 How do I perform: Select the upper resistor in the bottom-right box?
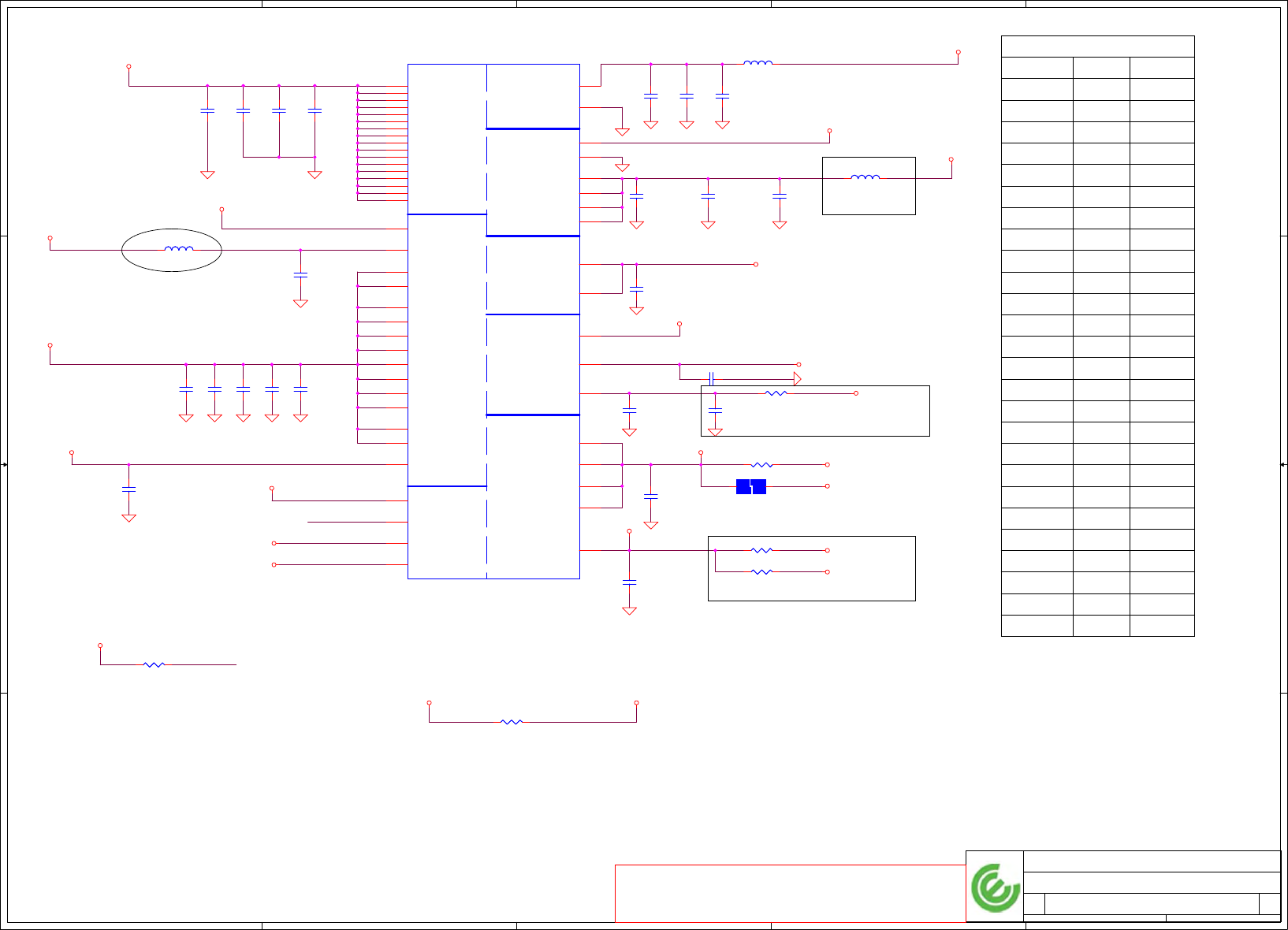point(762,550)
